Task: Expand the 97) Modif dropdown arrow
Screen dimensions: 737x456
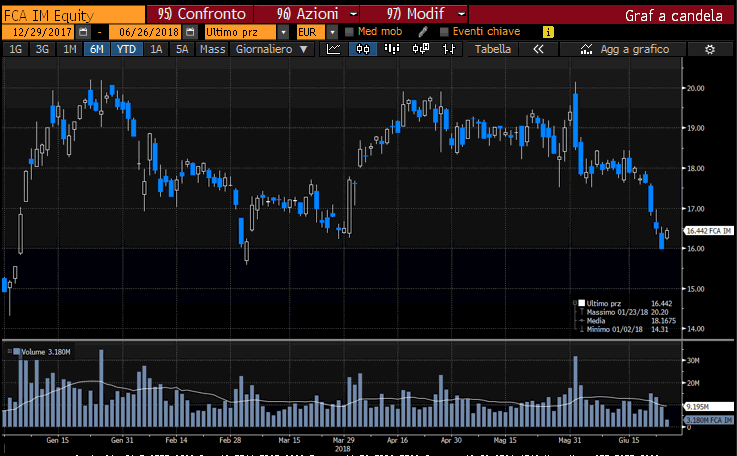Action: pos(462,14)
